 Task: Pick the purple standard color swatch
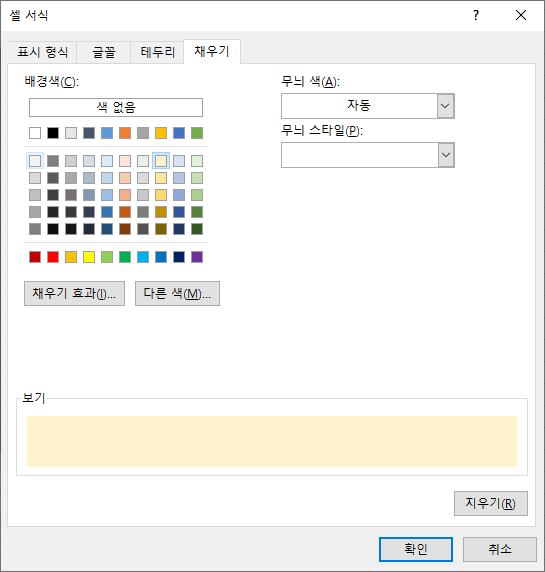(197, 257)
